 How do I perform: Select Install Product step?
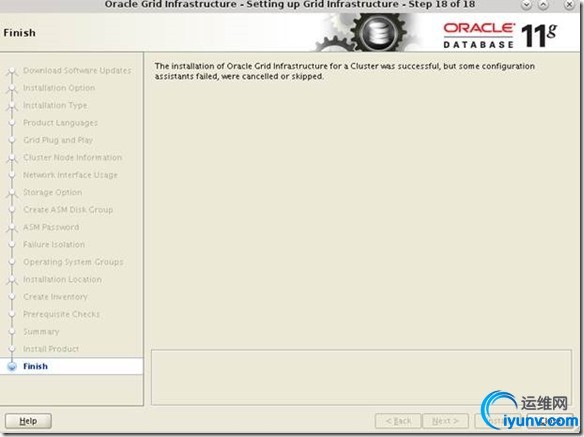tap(51, 349)
